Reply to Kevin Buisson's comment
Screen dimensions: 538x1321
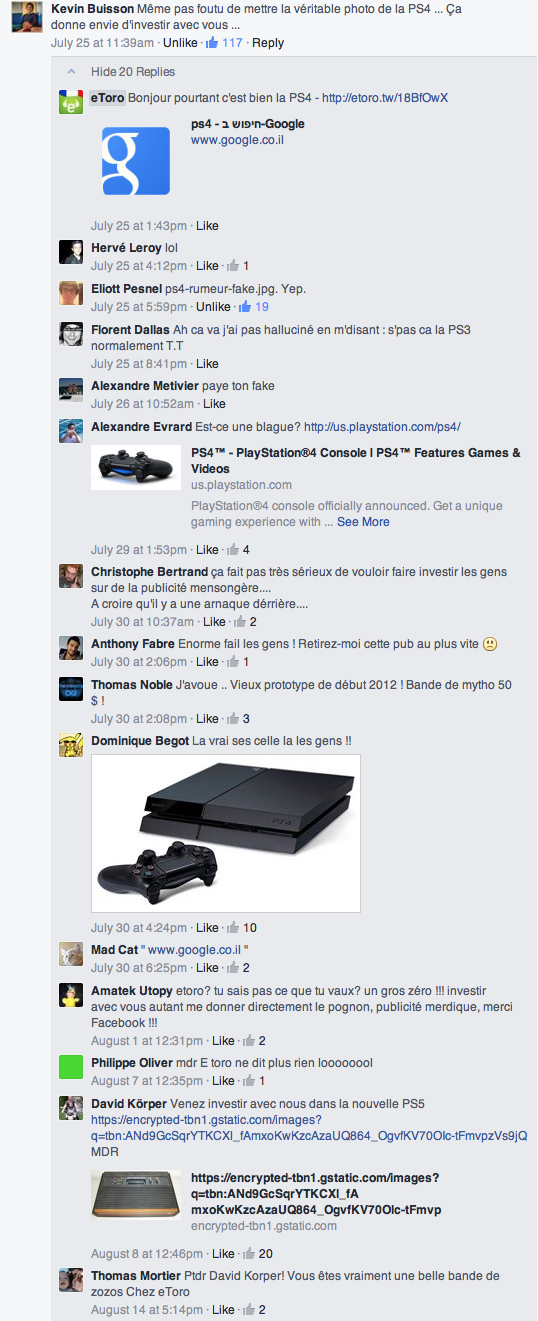(x=268, y=43)
